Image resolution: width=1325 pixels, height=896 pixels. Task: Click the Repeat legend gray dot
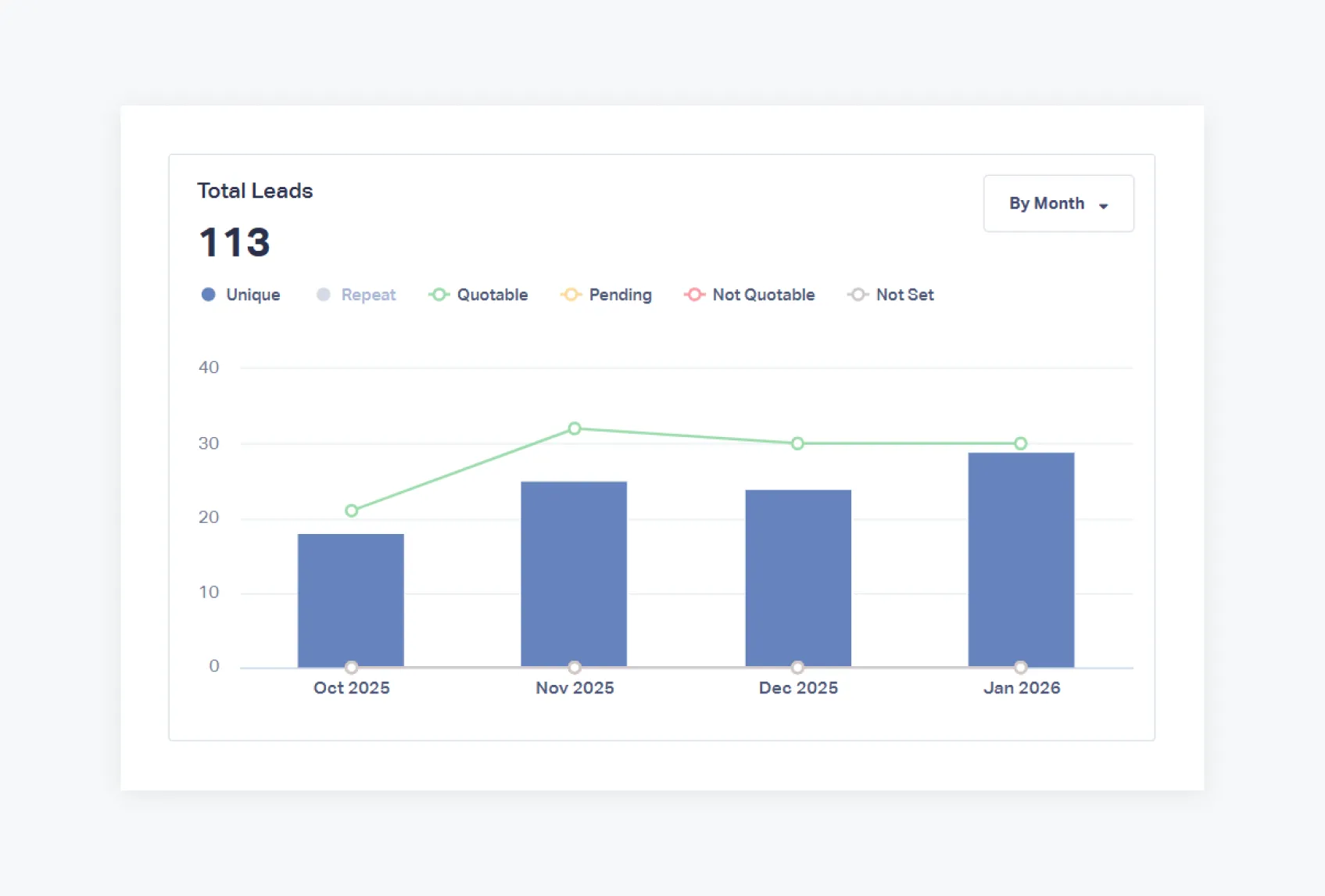[x=323, y=295]
